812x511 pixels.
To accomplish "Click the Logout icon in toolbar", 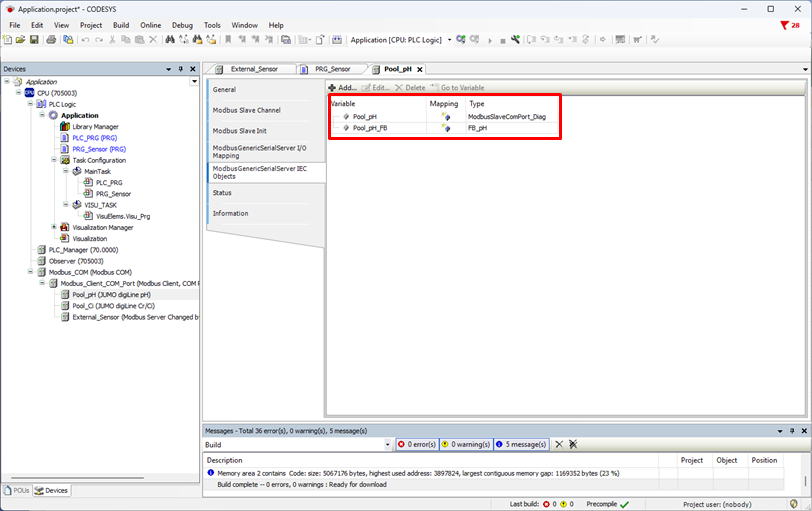I will (x=474, y=39).
